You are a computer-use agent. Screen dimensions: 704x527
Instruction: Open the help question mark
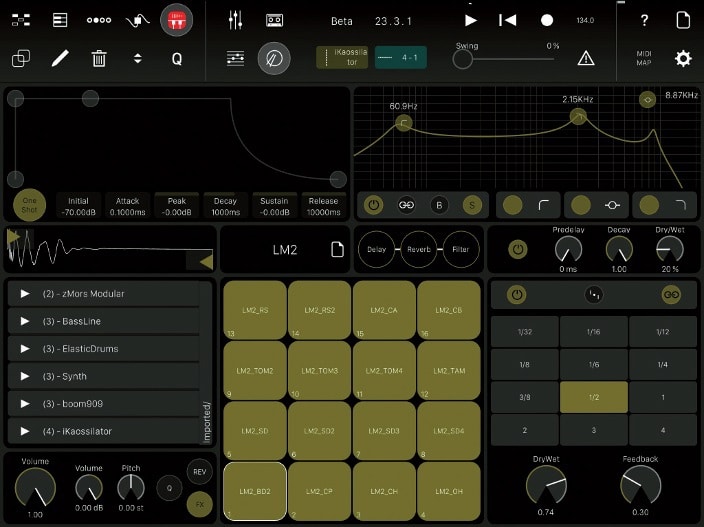pos(644,20)
